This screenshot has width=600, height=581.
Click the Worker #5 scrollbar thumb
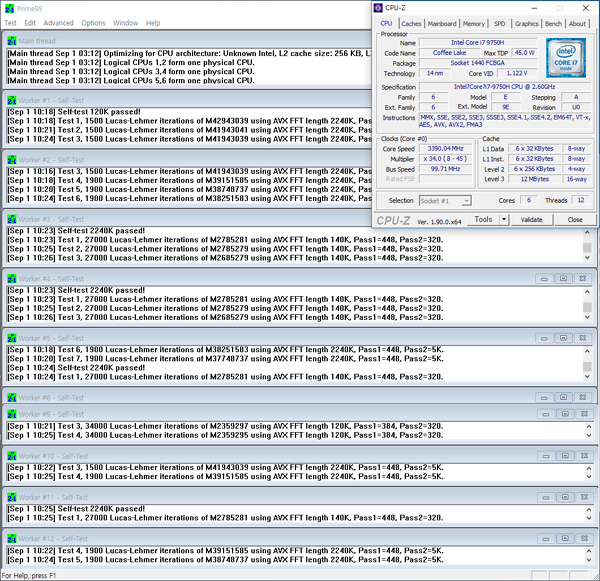point(587,367)
